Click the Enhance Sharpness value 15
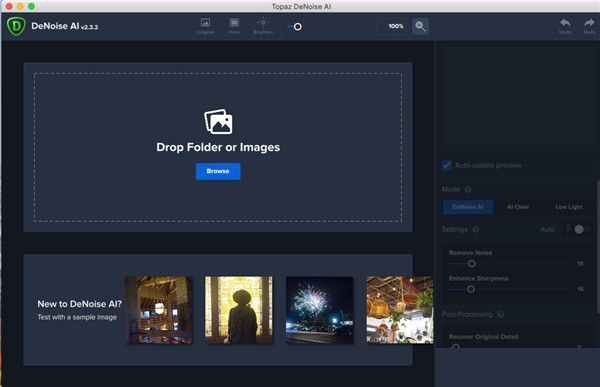This screenshot has height=387, width=600. 580,289
